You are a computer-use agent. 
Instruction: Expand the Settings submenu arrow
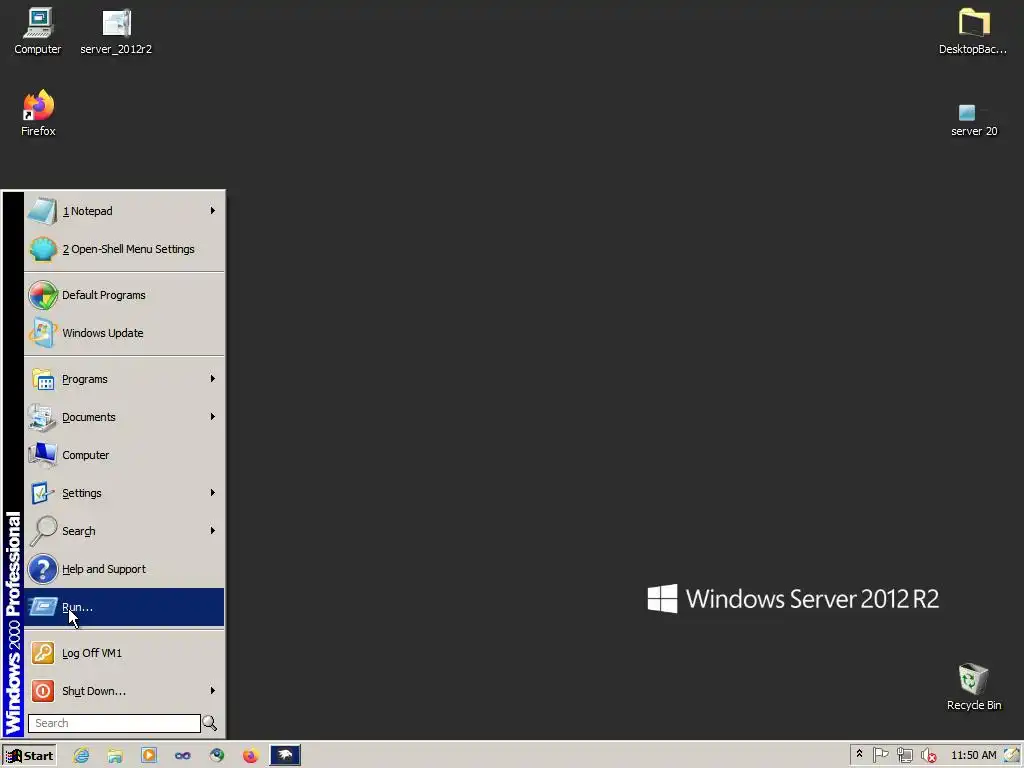pos(212,492)
